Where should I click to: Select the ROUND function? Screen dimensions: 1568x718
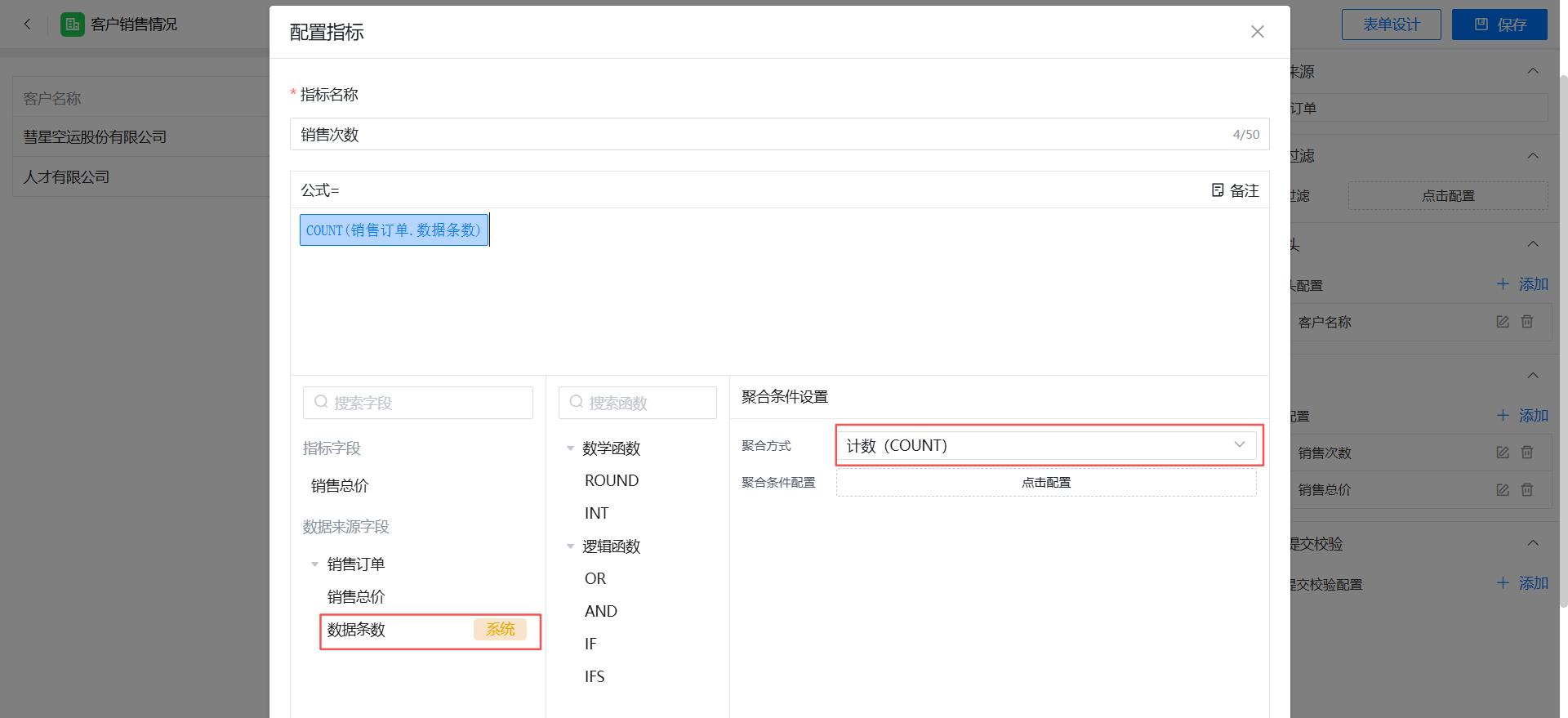tap(611, 481)
